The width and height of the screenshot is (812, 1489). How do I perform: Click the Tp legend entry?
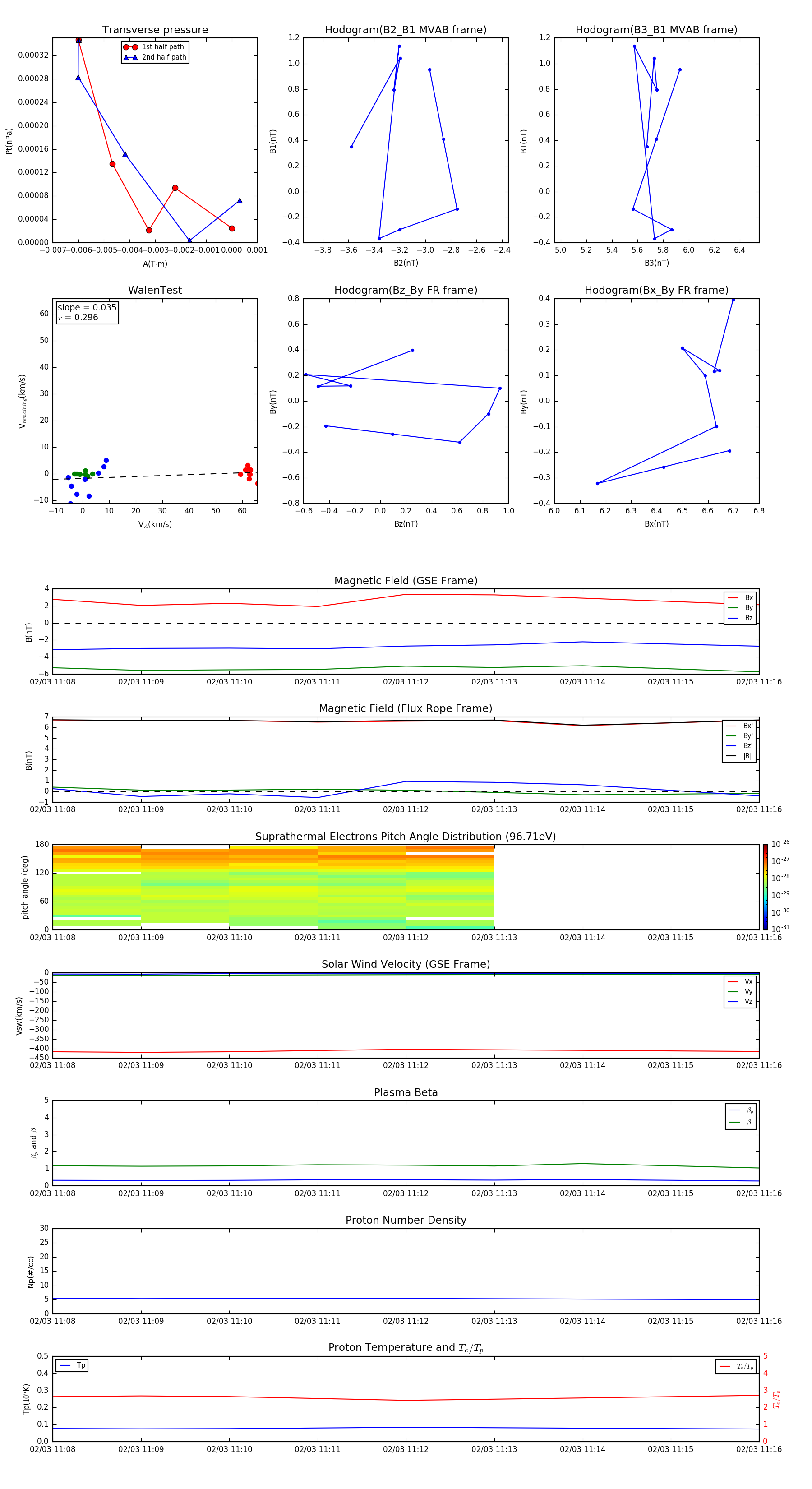coord(72,1366)
